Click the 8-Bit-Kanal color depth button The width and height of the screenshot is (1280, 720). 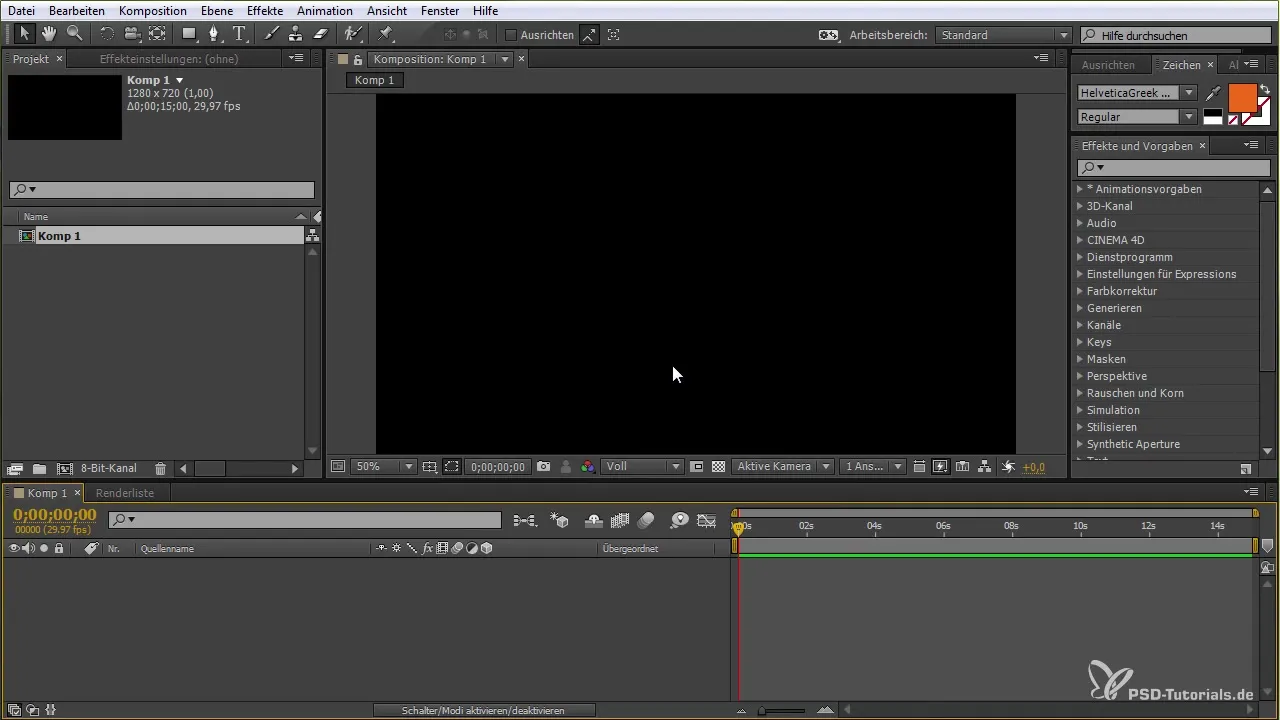(x=109, y=468)
